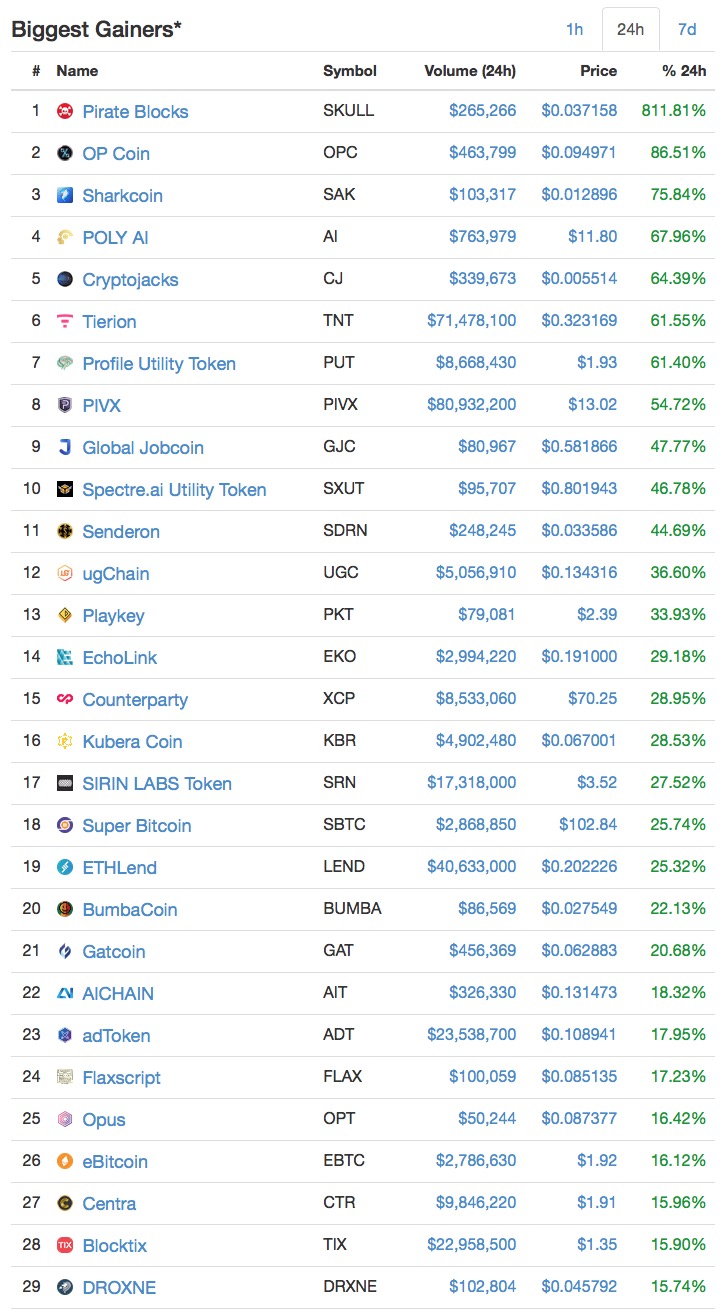
Task: Select the 24h tab
Action: (630, 29)
